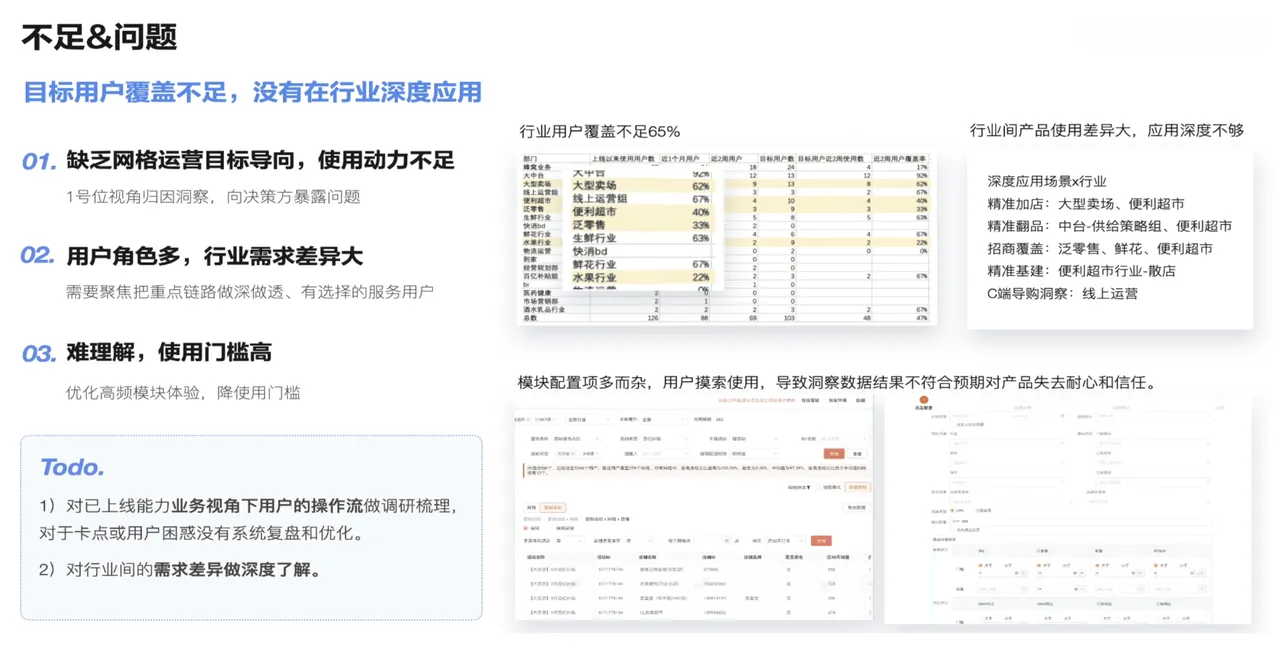Click the second Todo item about 需求差异
Viewport: 1280px width, 661px height.
coord(181,570)
